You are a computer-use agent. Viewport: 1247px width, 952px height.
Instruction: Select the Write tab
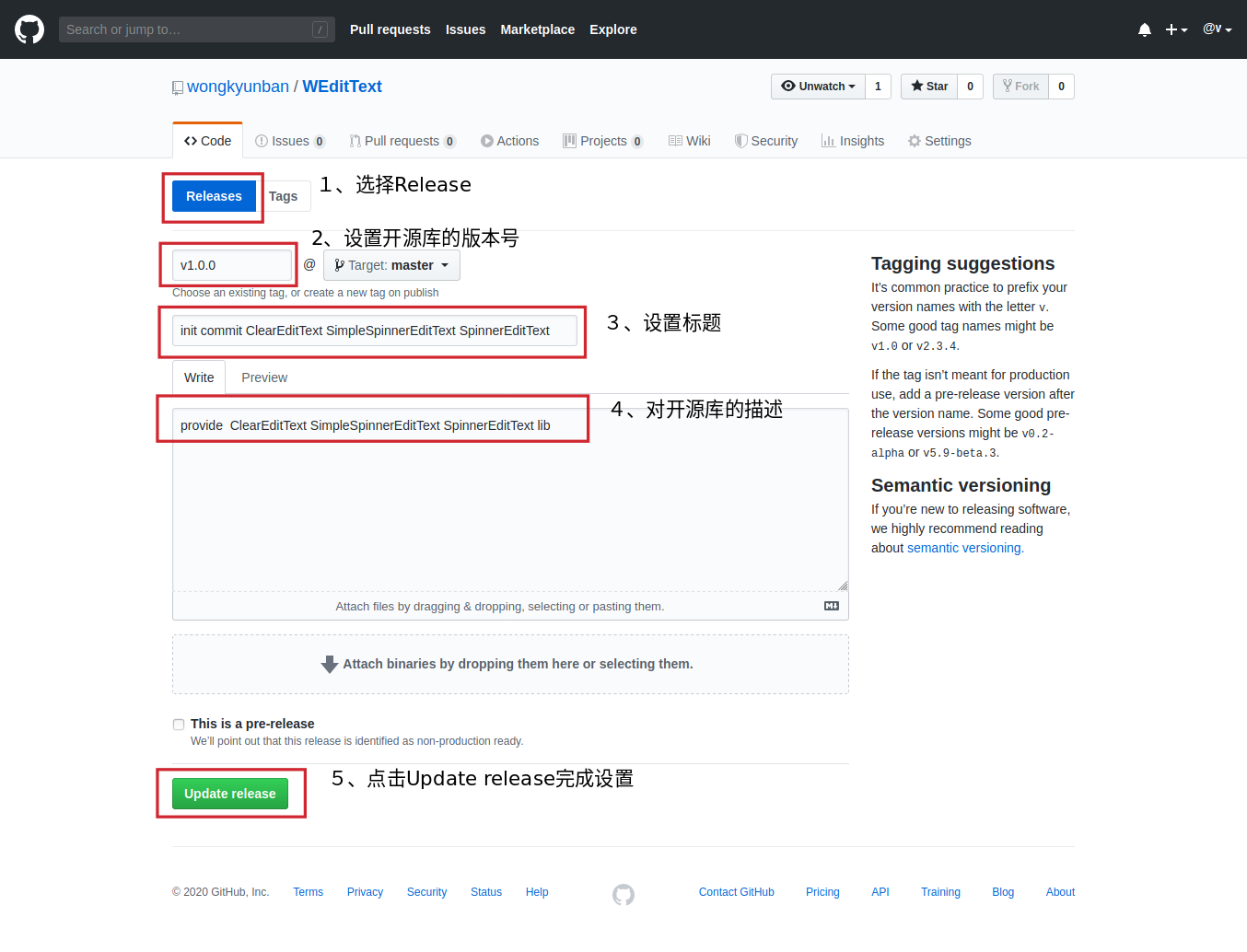(199, 377)
